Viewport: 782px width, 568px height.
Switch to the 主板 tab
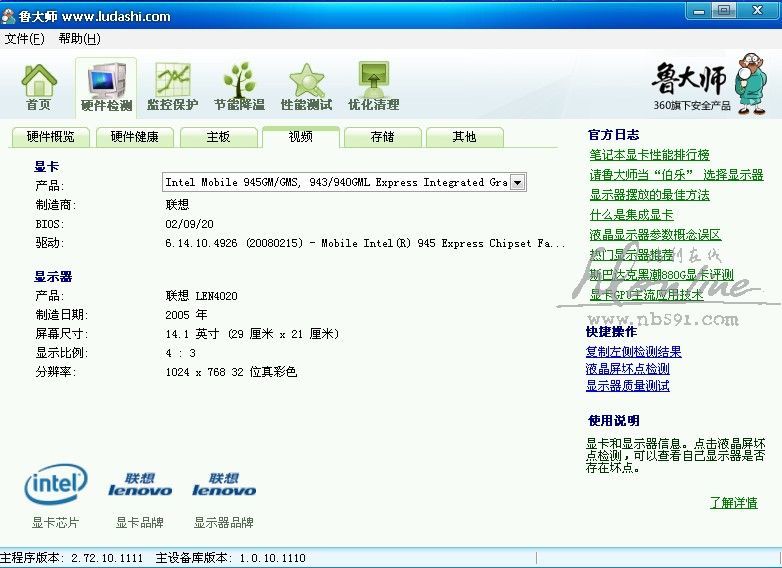pyautogui.click(x=218, y=137)
